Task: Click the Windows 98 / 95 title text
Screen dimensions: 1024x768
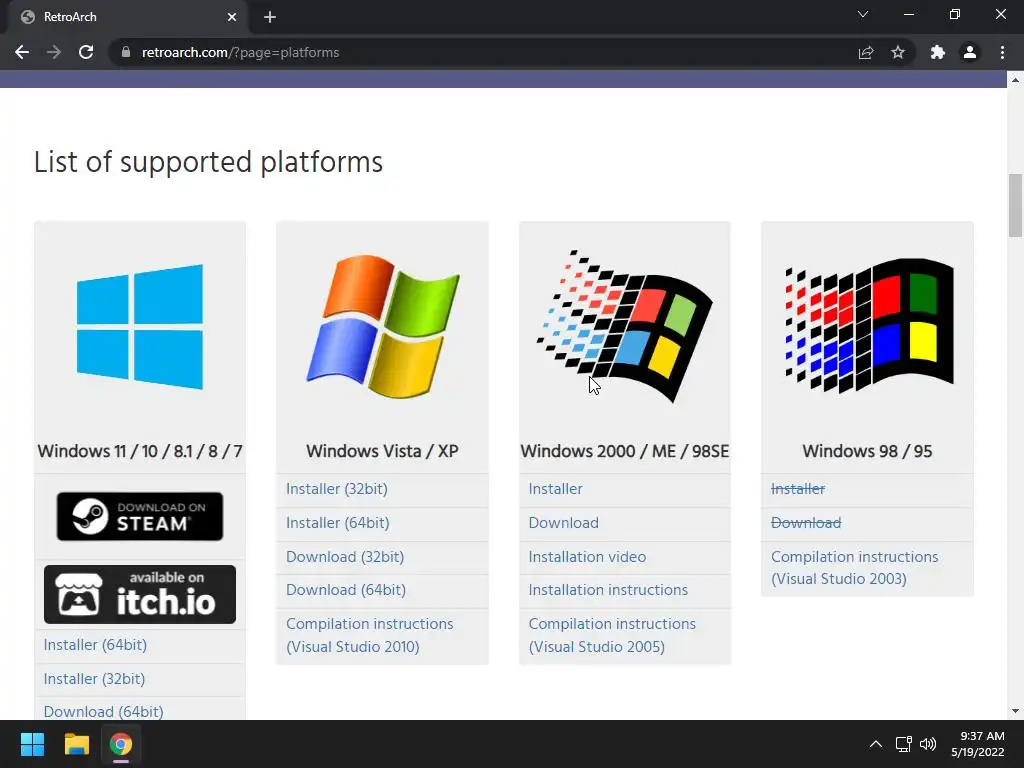Action: [867, 451]
